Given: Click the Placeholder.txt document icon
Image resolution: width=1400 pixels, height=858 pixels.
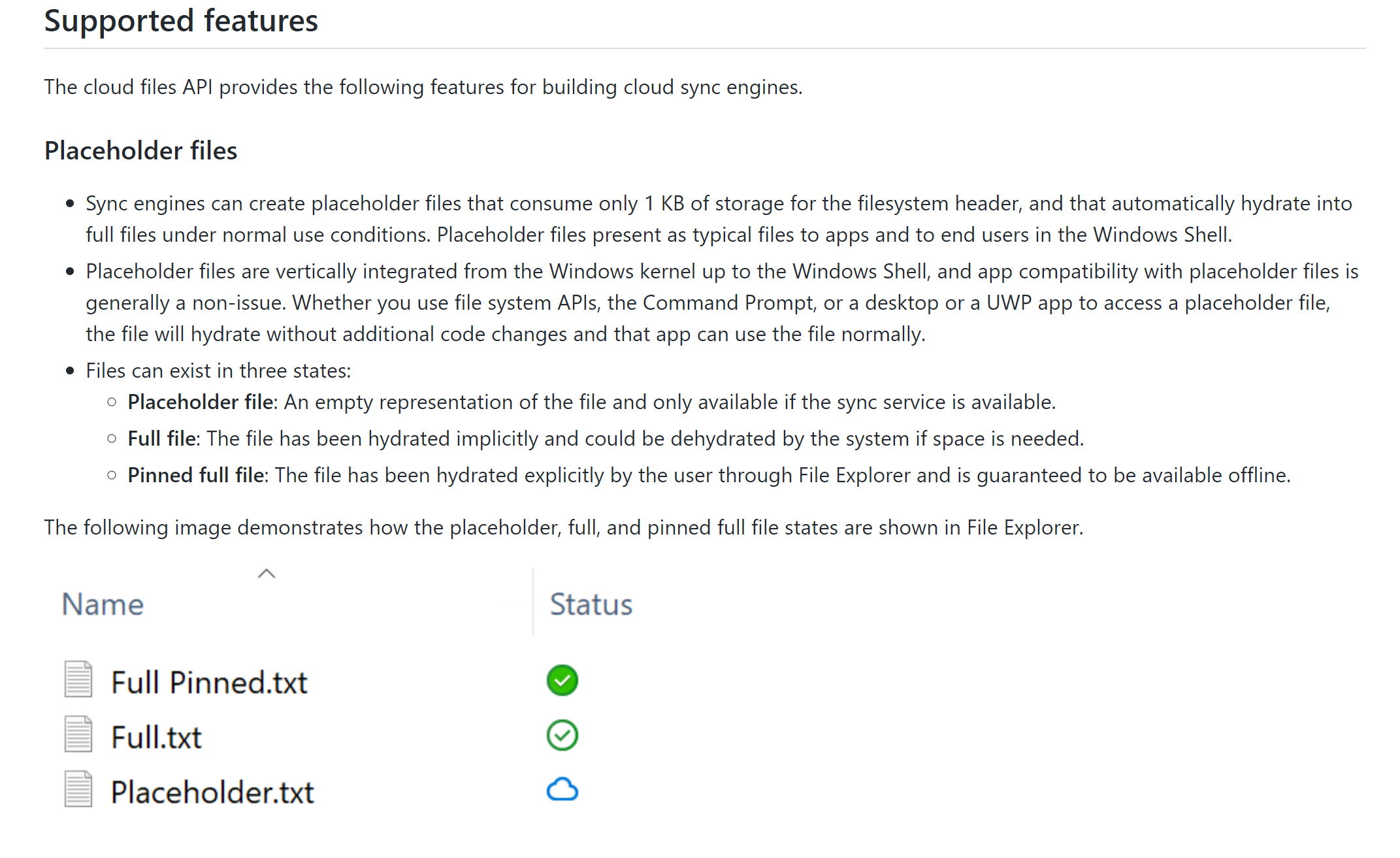Looking at the screenshot, I should (x=78, y=789).
